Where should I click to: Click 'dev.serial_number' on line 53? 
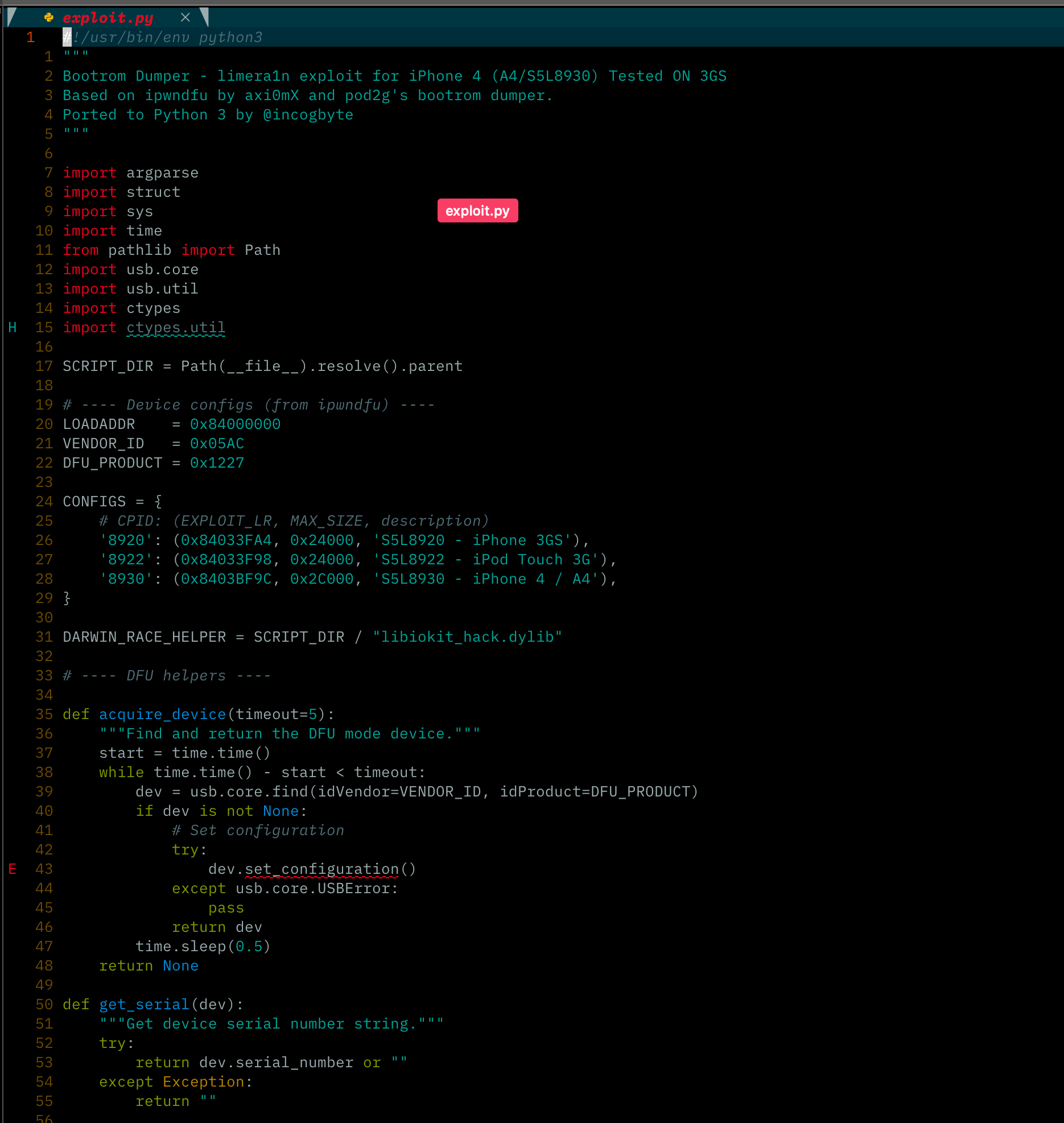click(x=276, y=1063)
